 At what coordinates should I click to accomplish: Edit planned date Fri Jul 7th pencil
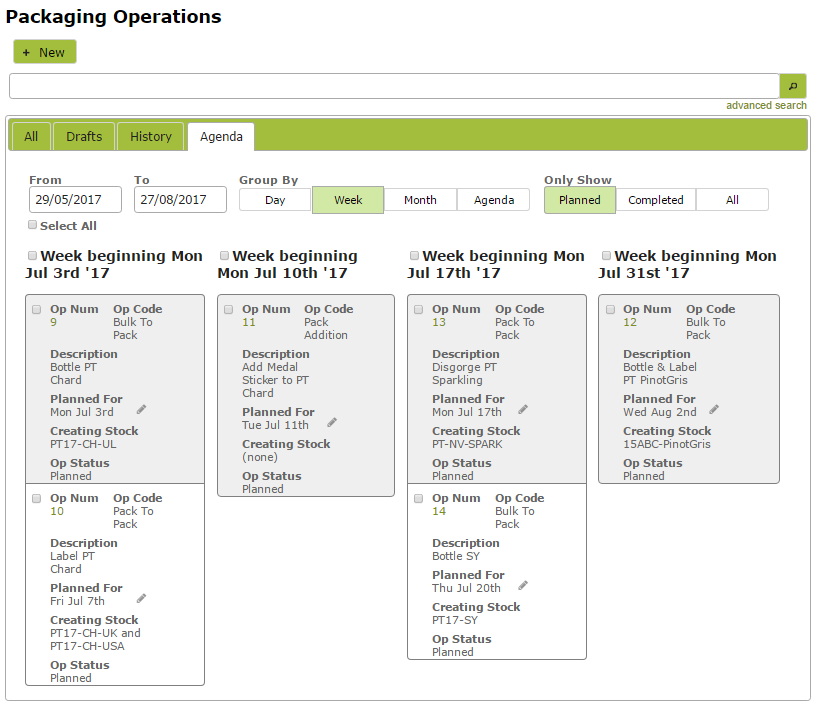pyautogui.click(x=141, y=599)
